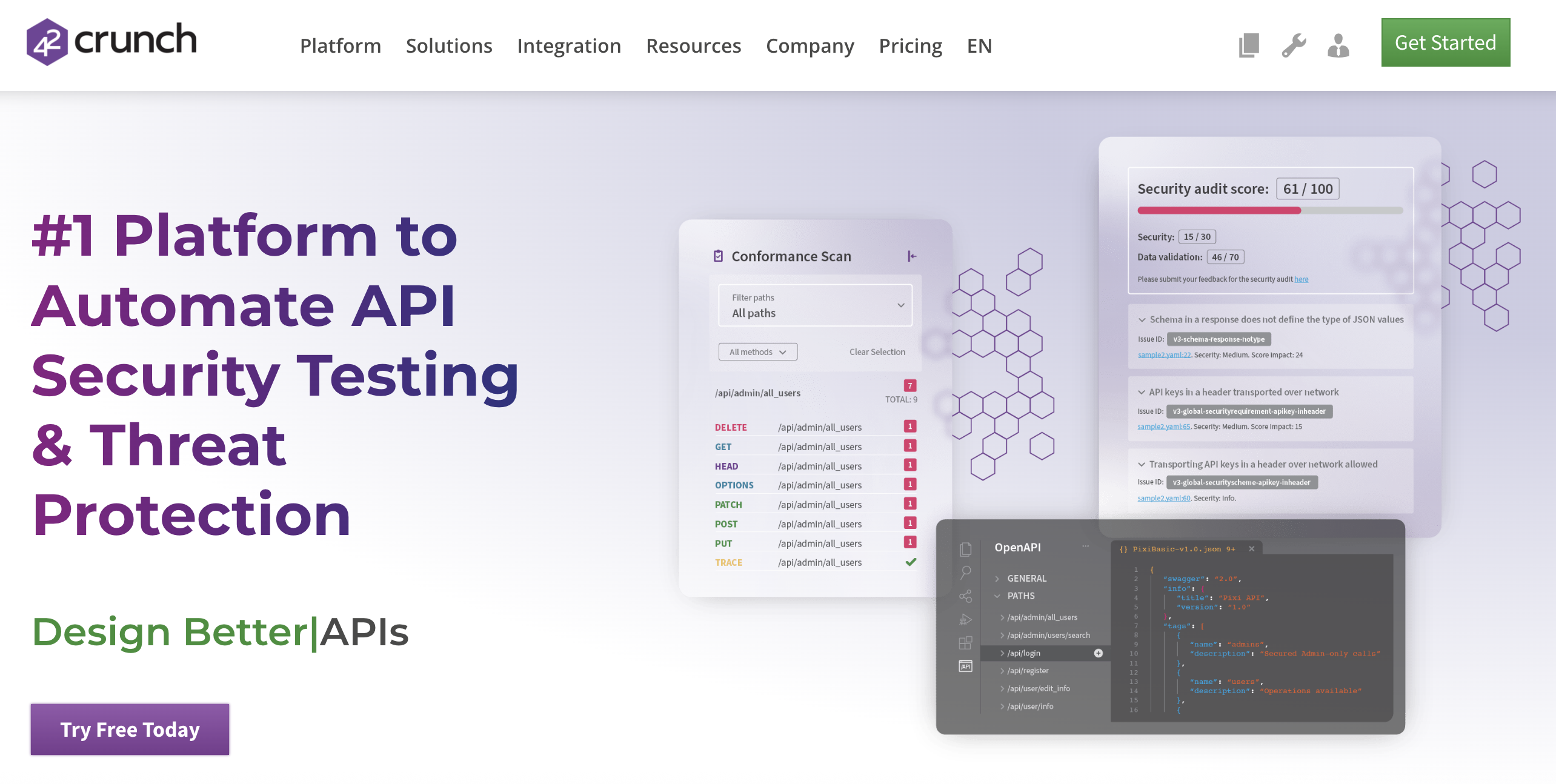Open the files explorer icon in OpenAPI sidebar
The width and height of the screenshot is (1556, 784).
coord(966,549)
